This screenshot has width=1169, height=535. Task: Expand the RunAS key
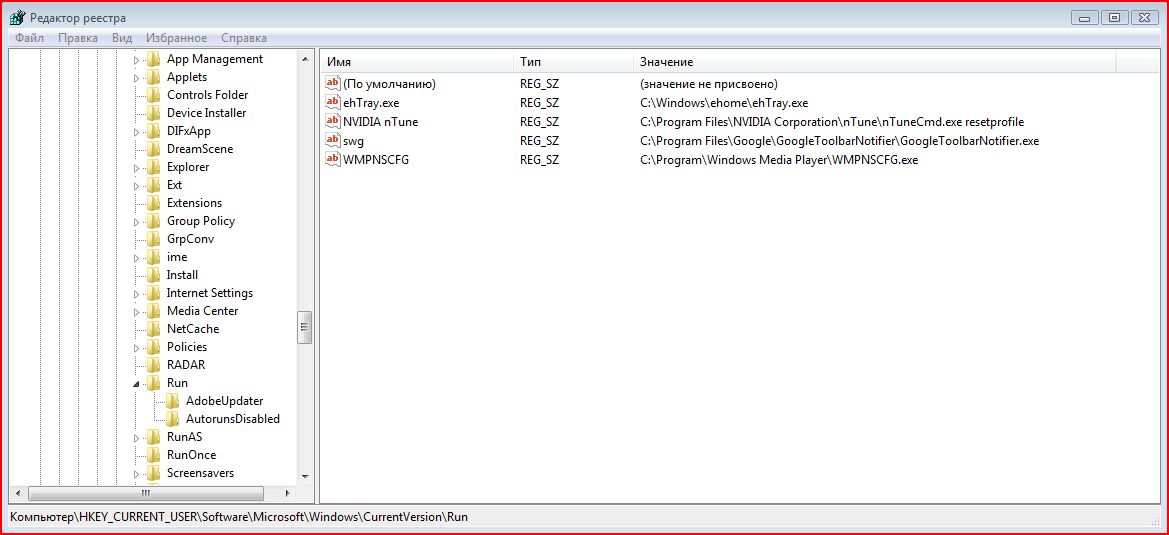tap(136, 437)
